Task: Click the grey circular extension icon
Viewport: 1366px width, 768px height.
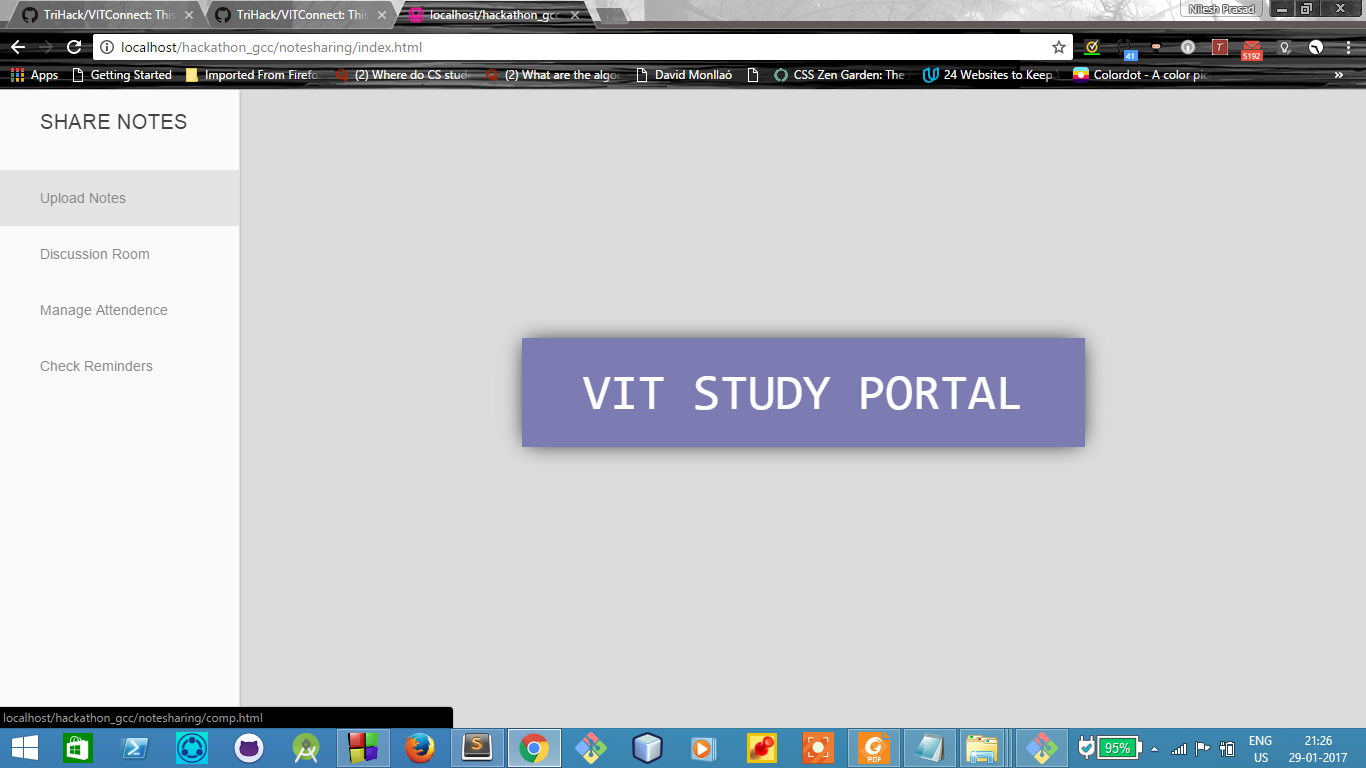Action: coord(1187,47)
